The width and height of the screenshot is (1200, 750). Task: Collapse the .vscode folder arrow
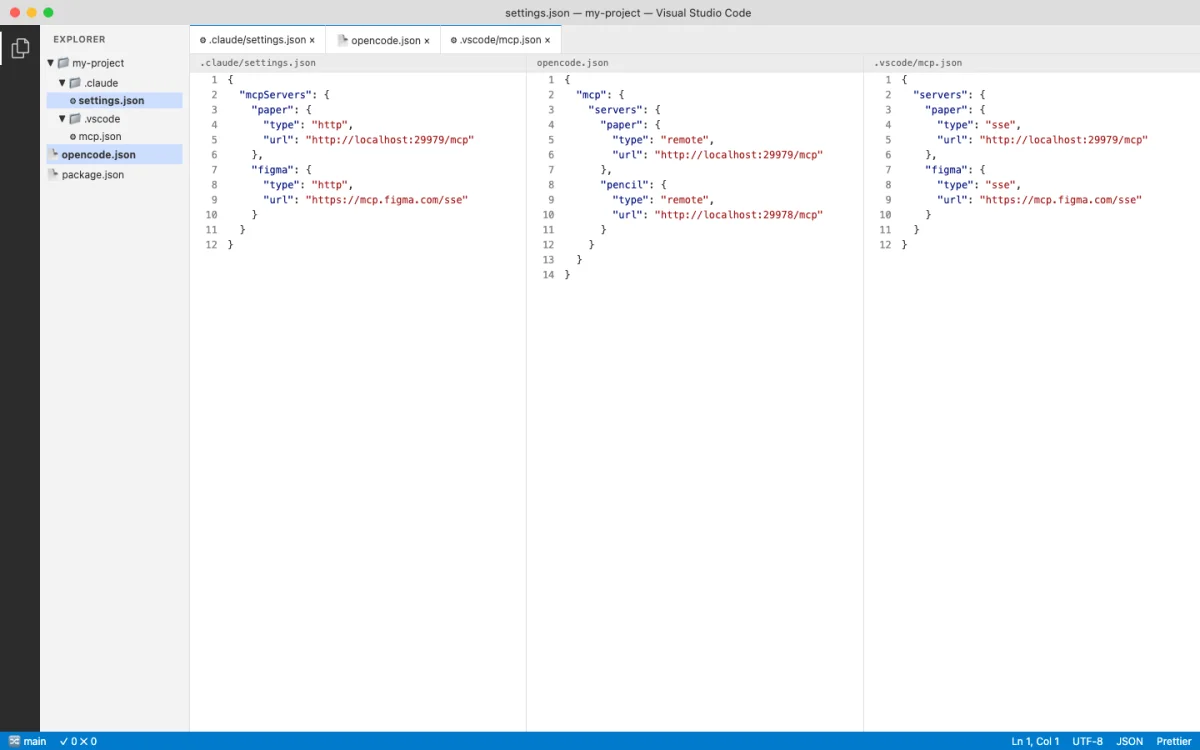tap(62, 119)
